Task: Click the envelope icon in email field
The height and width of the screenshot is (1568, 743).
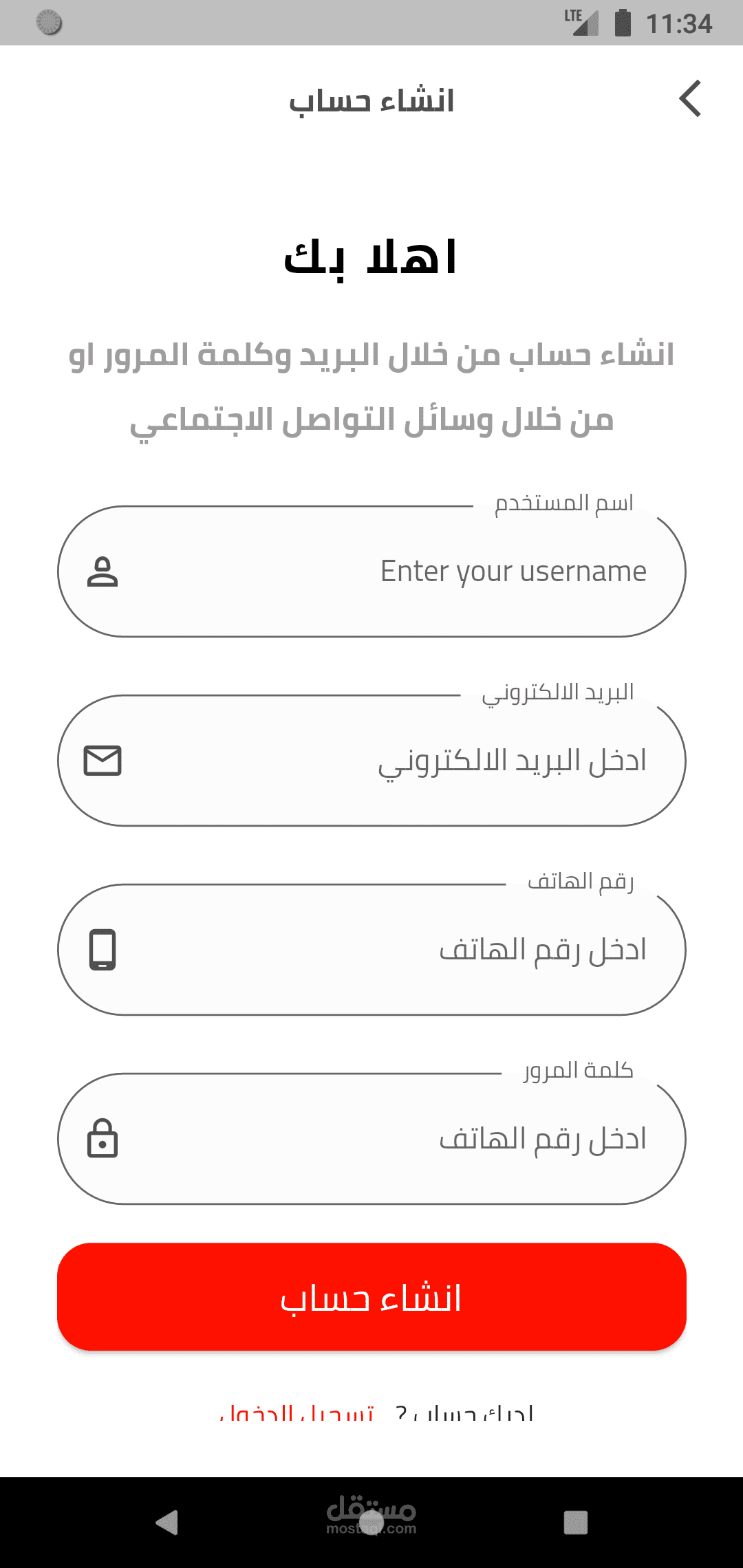Action: (x=103, y=761)
